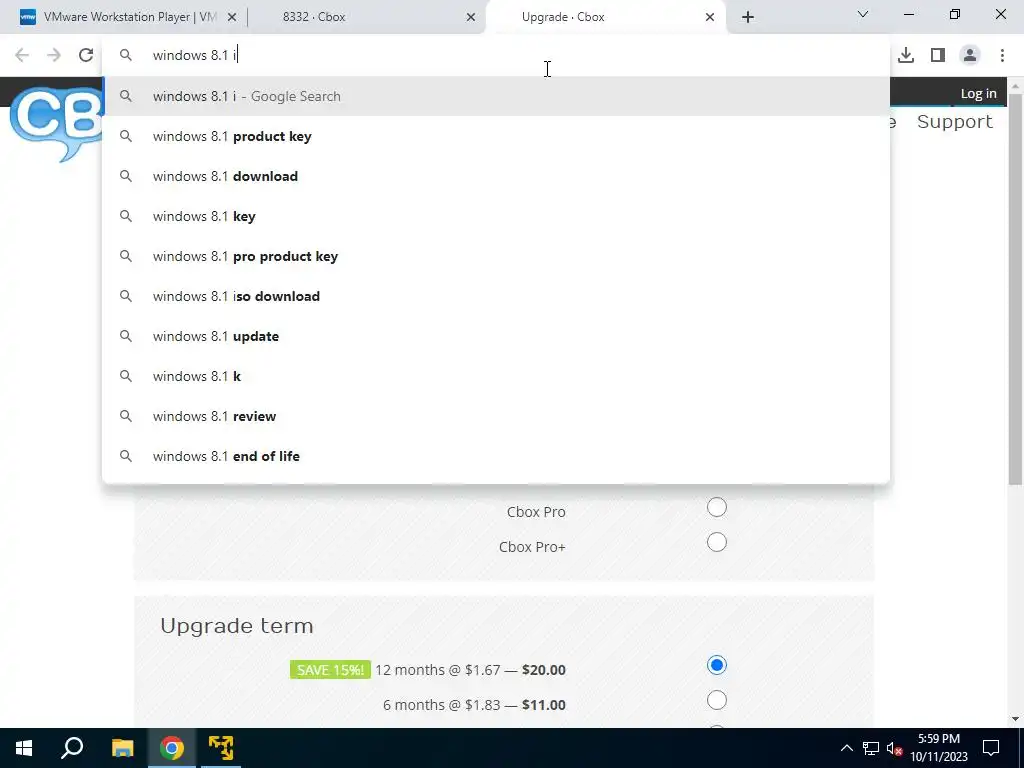Click the browser back arrow
The height and width of the screenshot is (768, 1024).
click(x=22, y=56)
